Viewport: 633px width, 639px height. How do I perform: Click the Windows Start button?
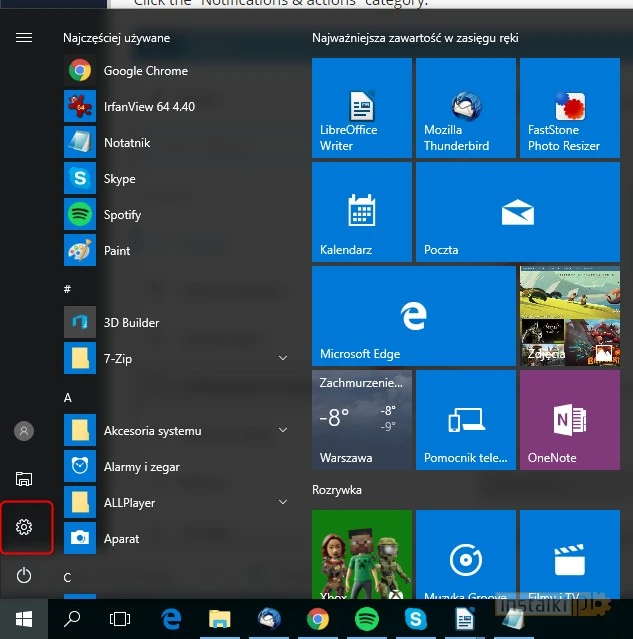point(24,619)
